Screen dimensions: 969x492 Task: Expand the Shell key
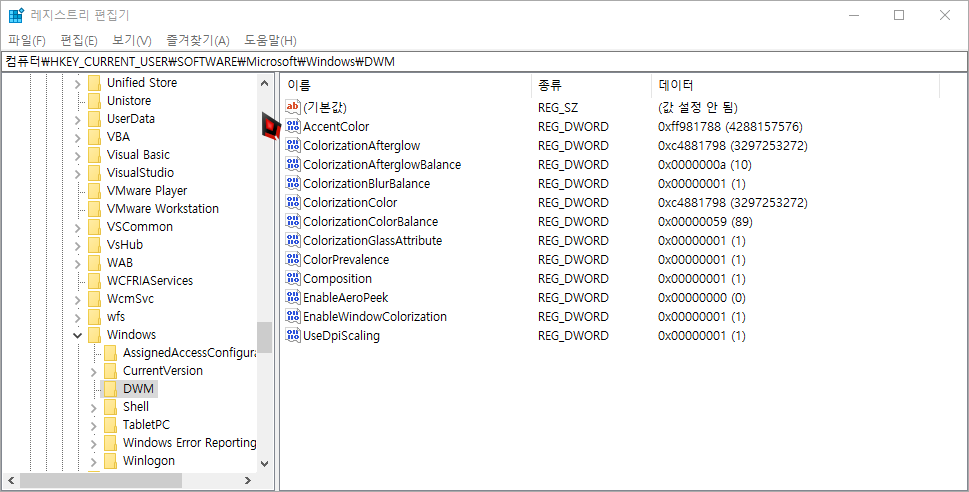pyautogui.click(x=93, y=407)
